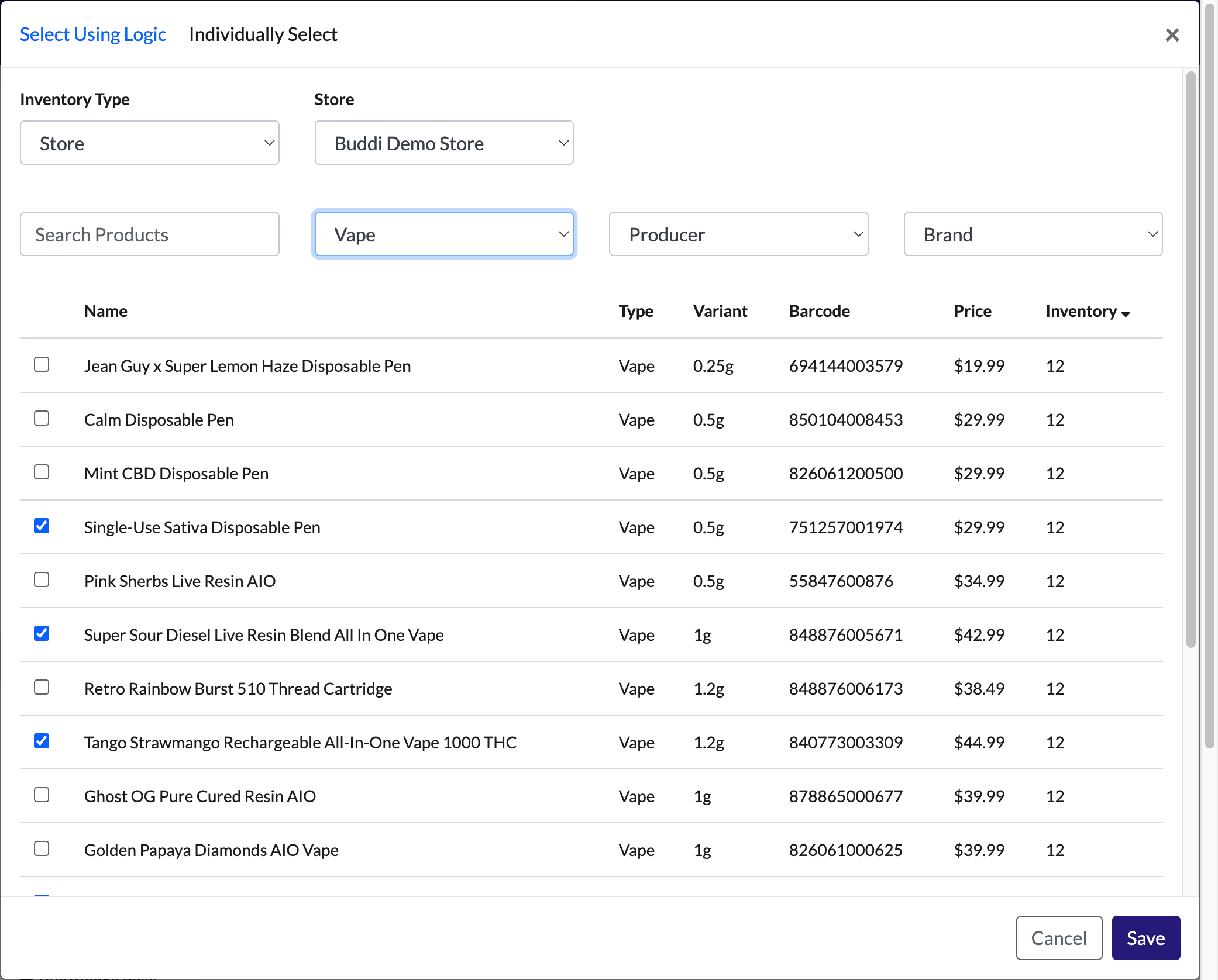Click barcode 878865000677
The image size is (1218, 980).
point(846,796)
